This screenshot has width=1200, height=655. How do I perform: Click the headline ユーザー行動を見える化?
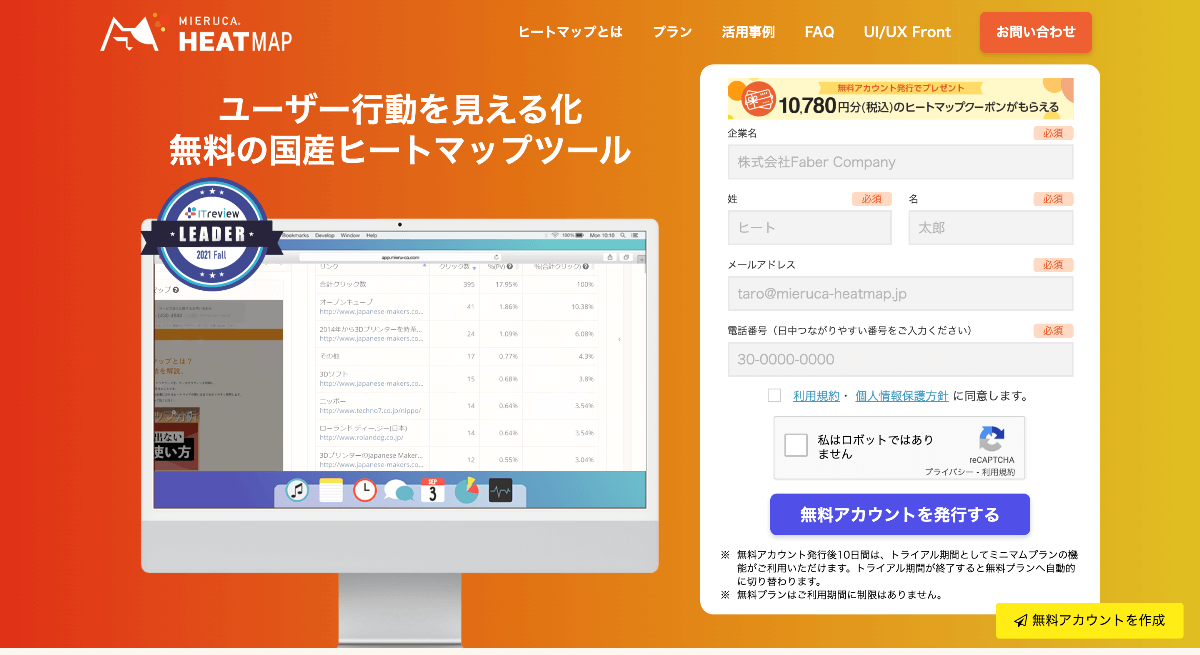(401, 108)
